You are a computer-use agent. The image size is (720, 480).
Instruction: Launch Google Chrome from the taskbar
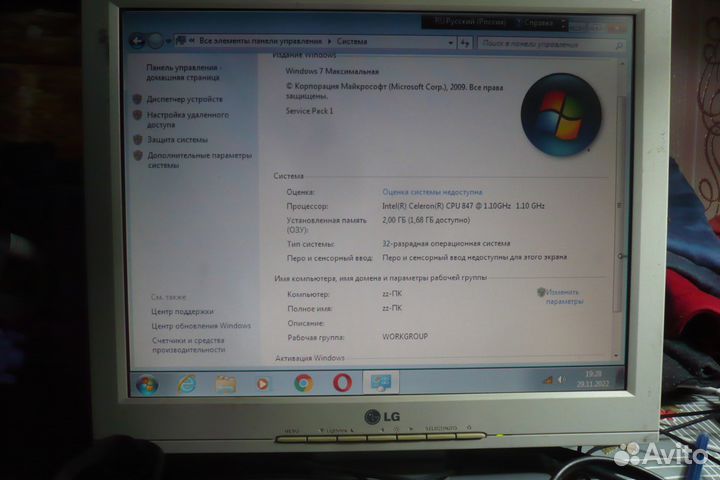coord(303,382)
